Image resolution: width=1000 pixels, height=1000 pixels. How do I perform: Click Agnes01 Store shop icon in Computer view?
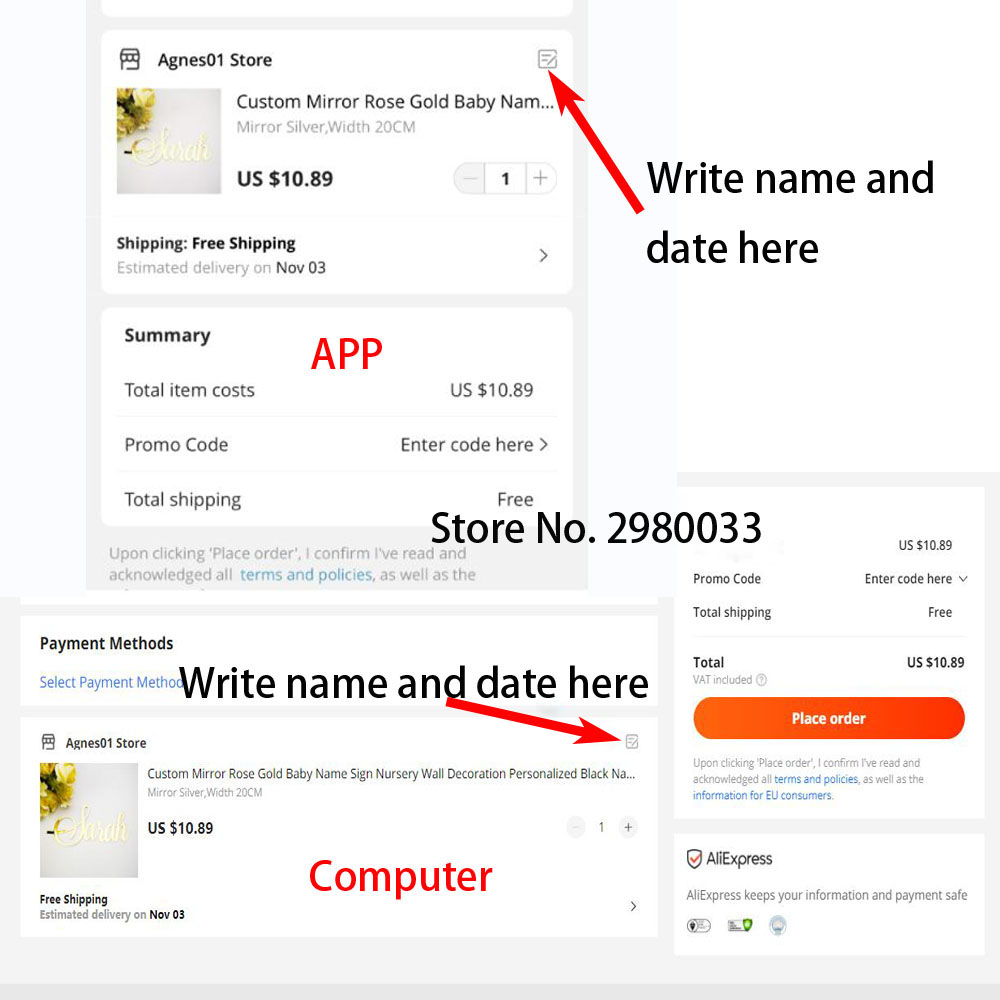[48, 742]
